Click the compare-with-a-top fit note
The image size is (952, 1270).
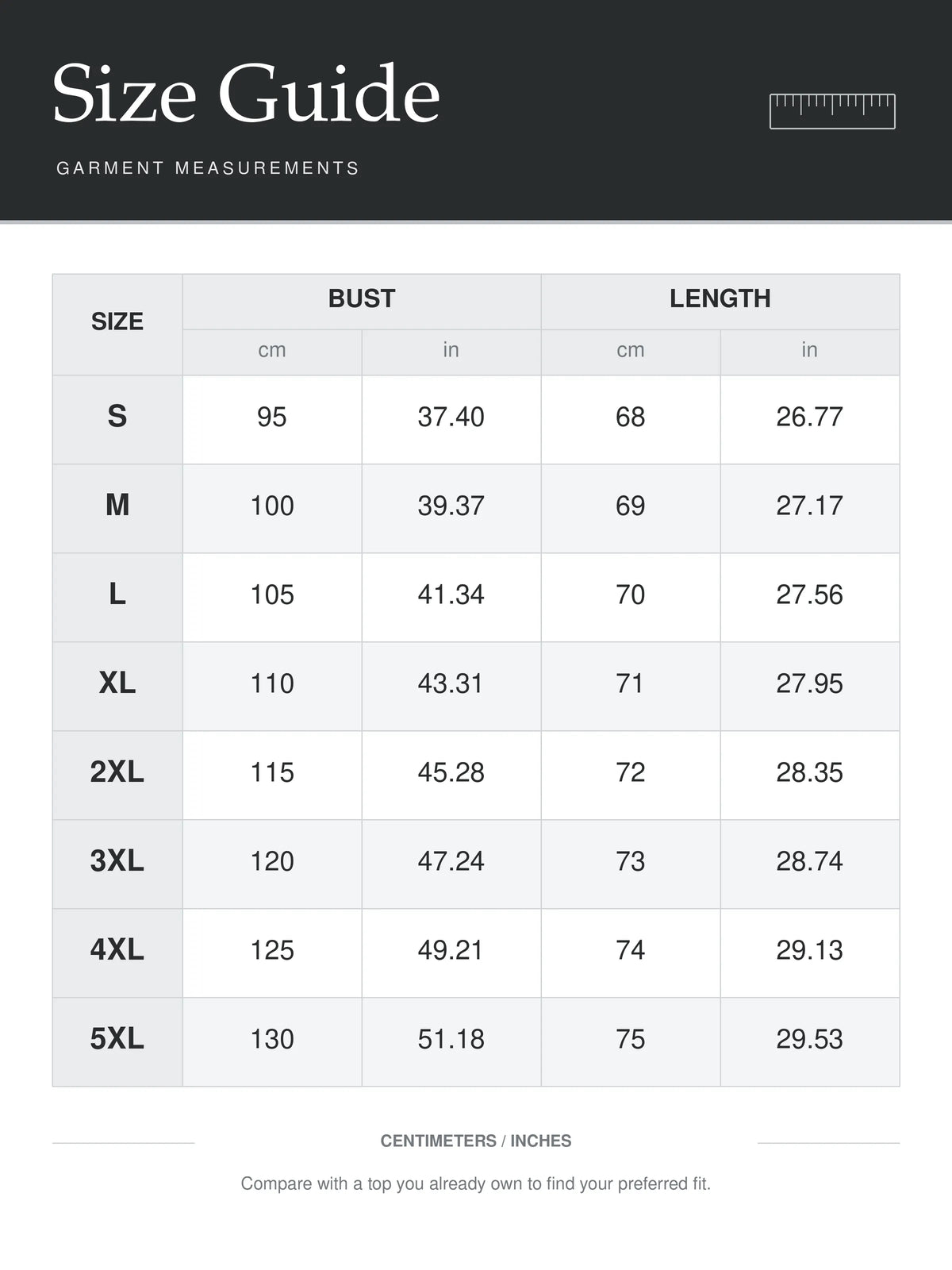pos(476,1183)
